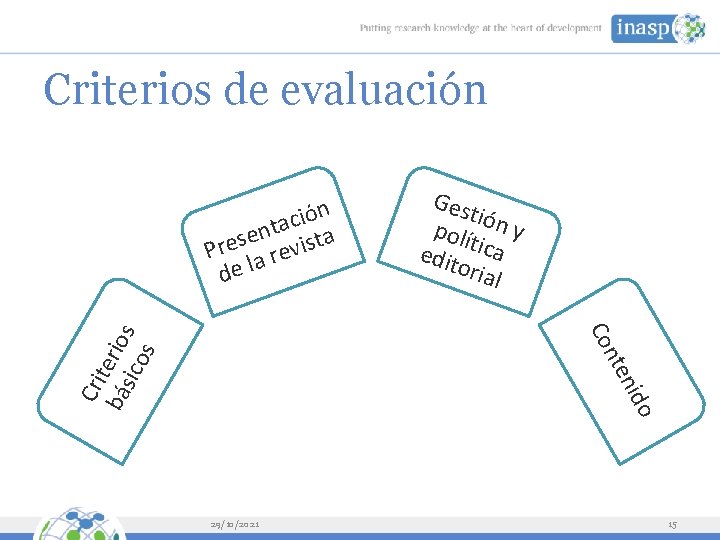Select the Presentación de la revista box
Screen dimensions: 720x540
[x=273, y=242]
